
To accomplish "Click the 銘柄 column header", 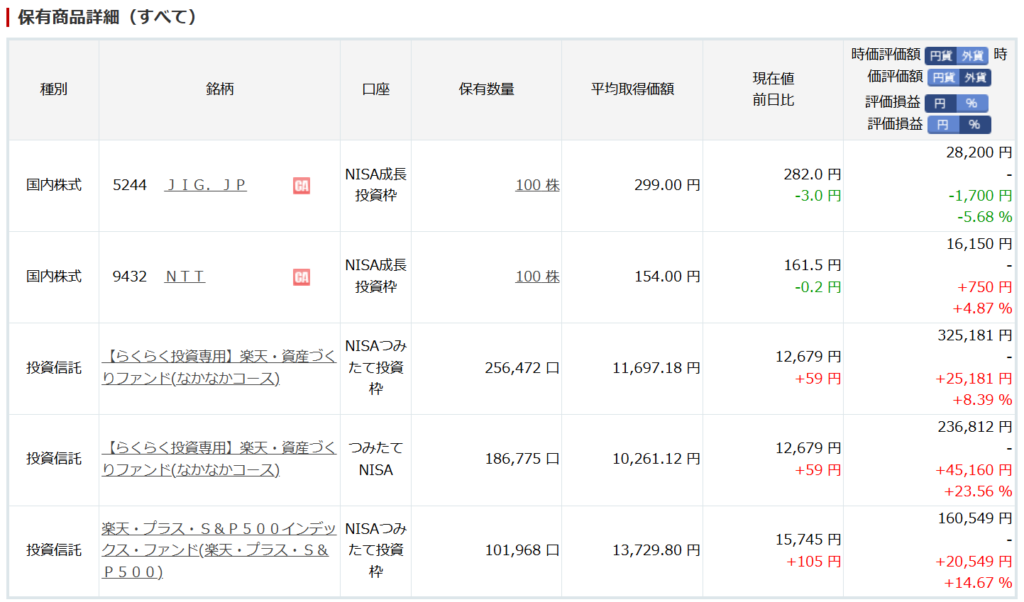I will pos(219,89).
